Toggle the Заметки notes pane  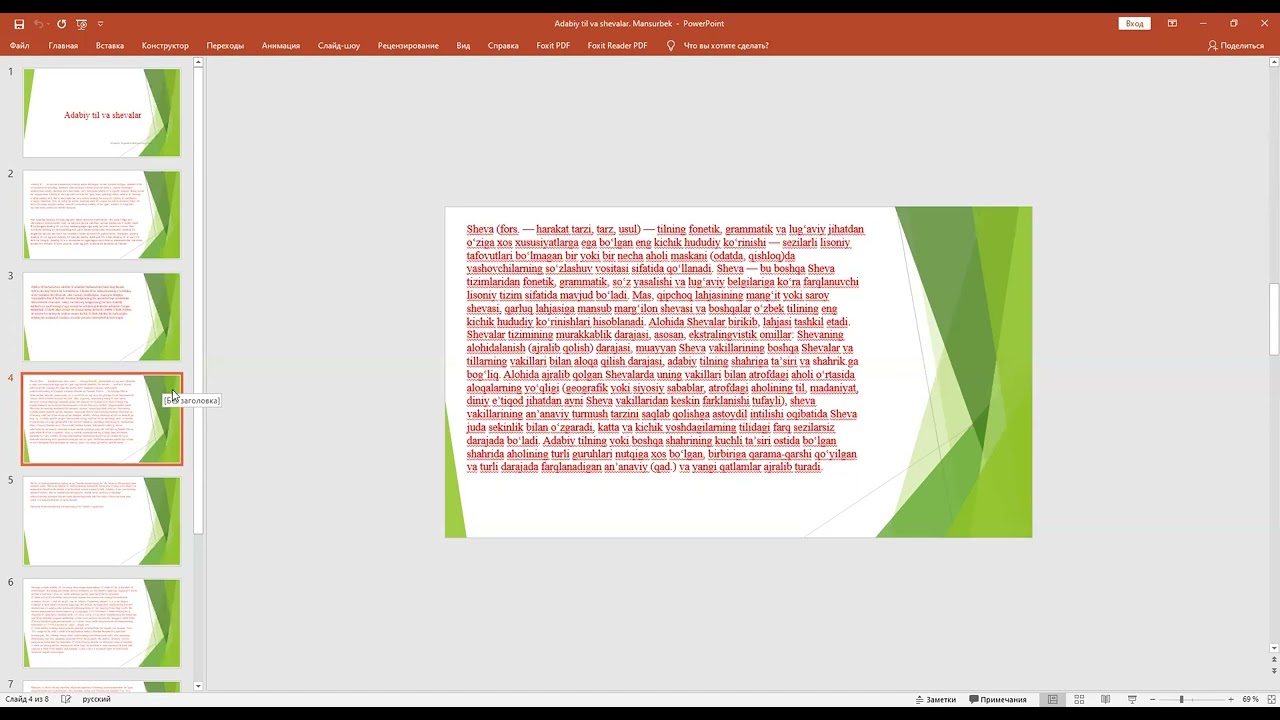pos(934,699)
